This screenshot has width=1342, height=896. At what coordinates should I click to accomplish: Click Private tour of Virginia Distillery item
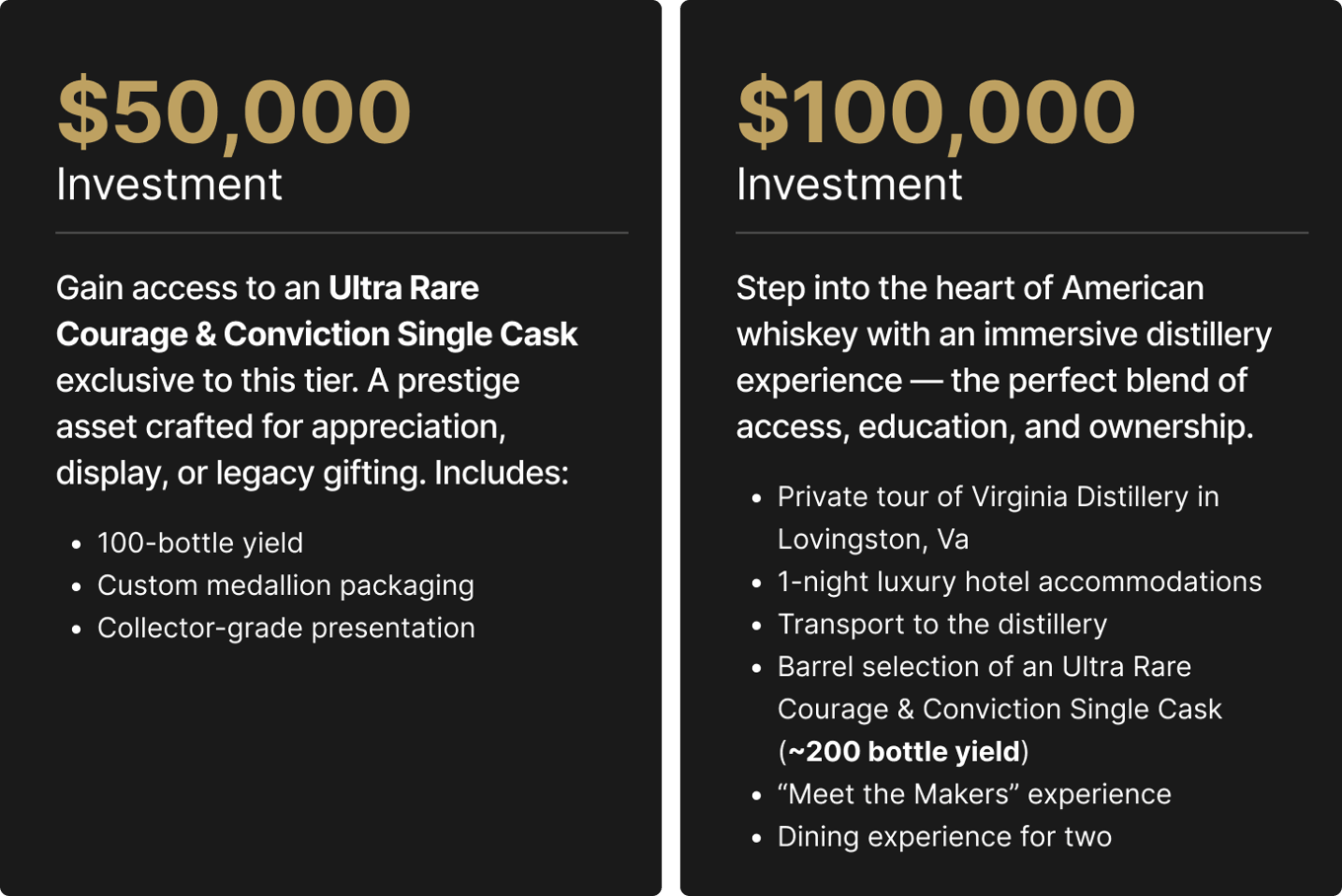click(x=998, y=496)
